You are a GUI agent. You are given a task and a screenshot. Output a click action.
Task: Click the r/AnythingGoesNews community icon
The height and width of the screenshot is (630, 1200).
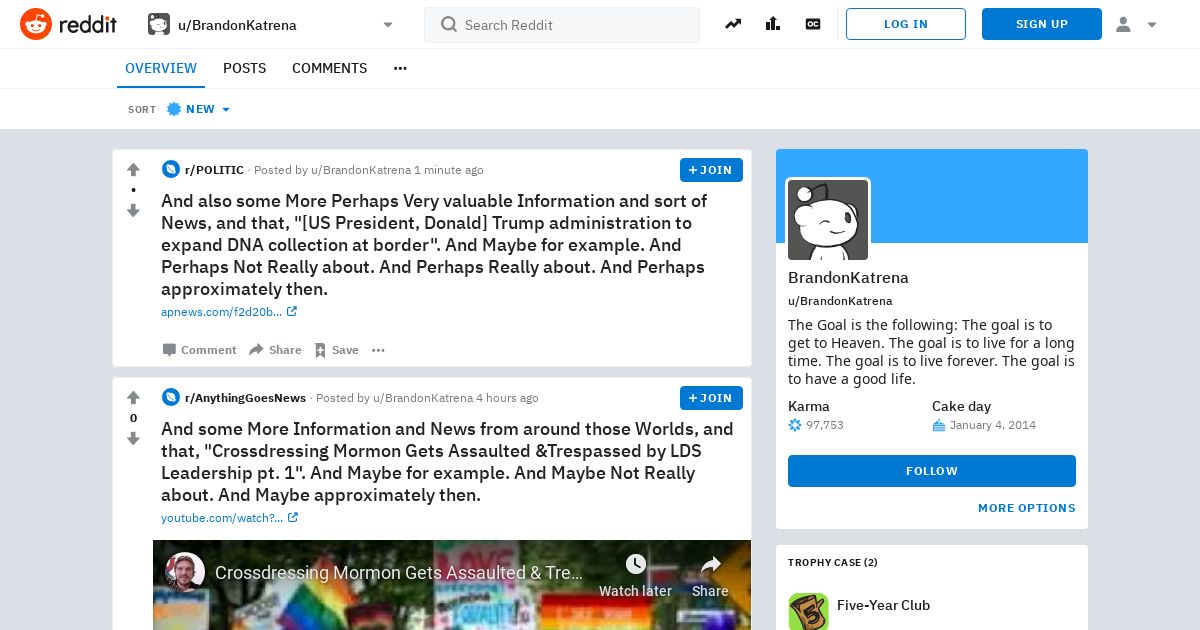click(171, 397)
